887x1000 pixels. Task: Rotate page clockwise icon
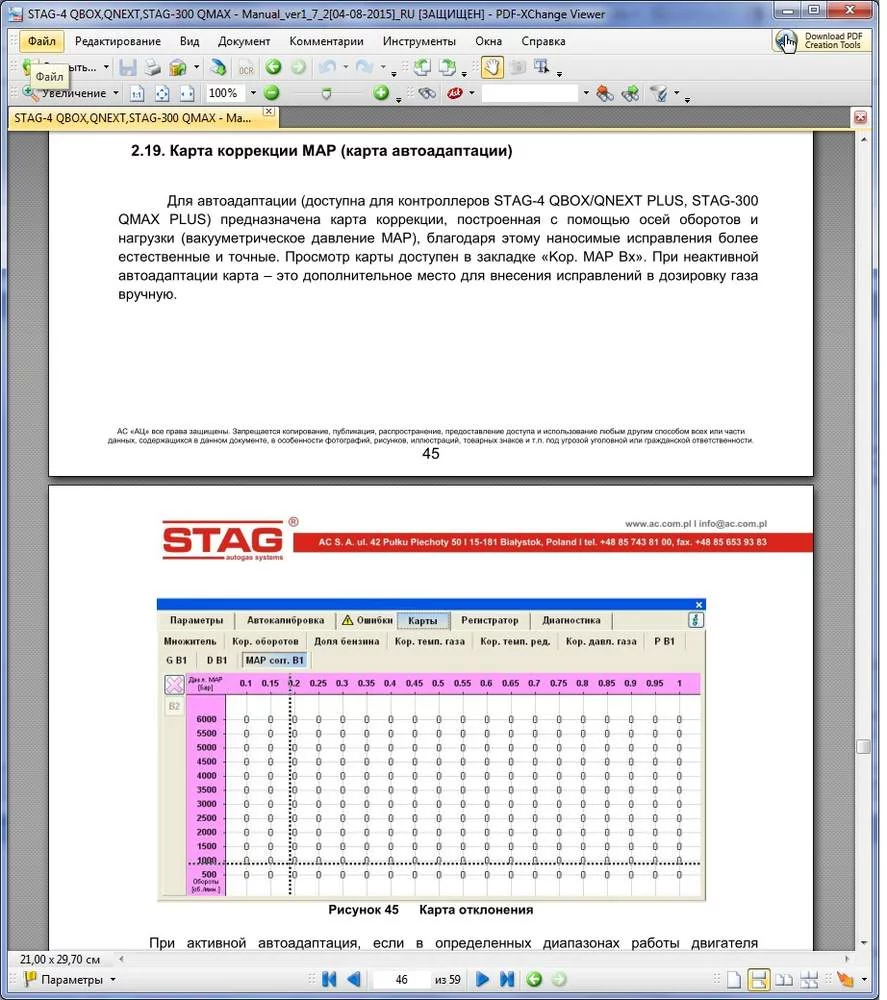click(x=448, y=67)
